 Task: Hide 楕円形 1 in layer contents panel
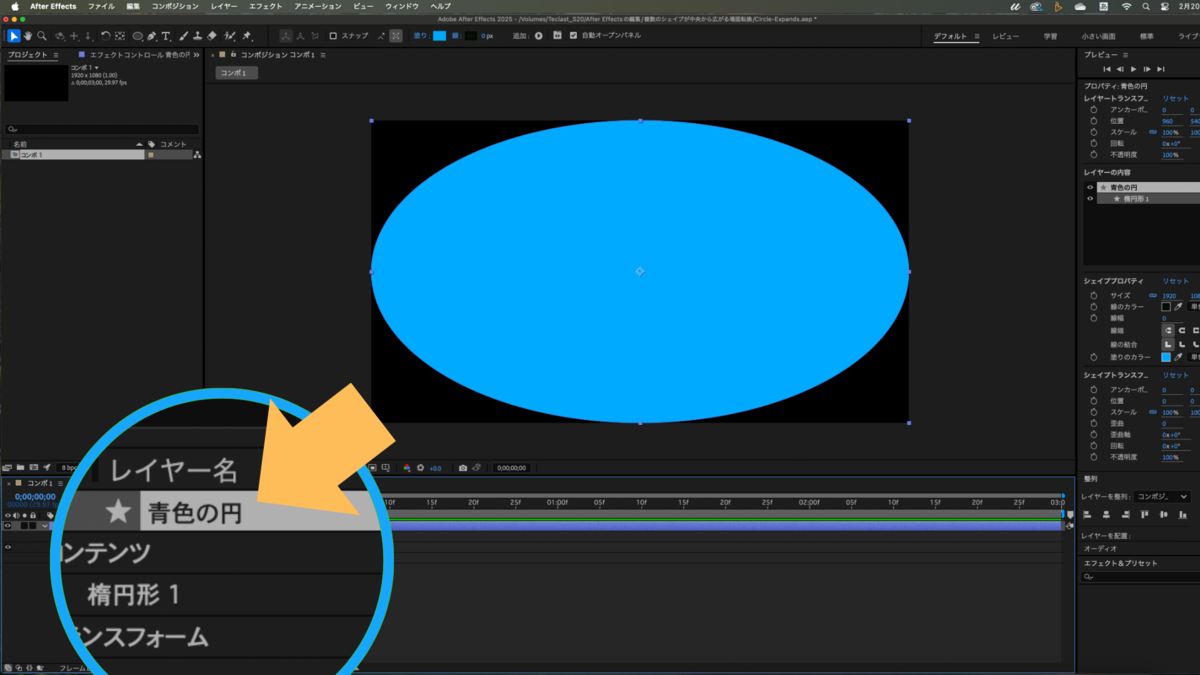coord(1090,199)
